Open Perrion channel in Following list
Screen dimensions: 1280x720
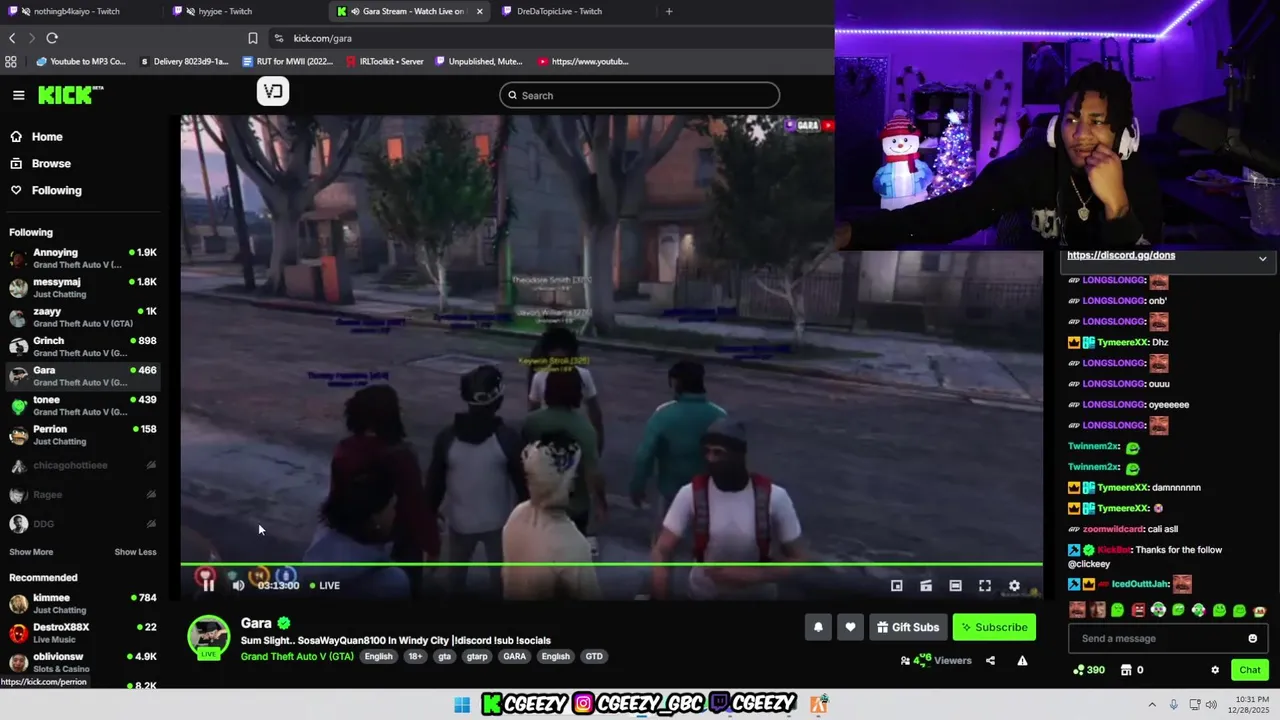point(83,434)
